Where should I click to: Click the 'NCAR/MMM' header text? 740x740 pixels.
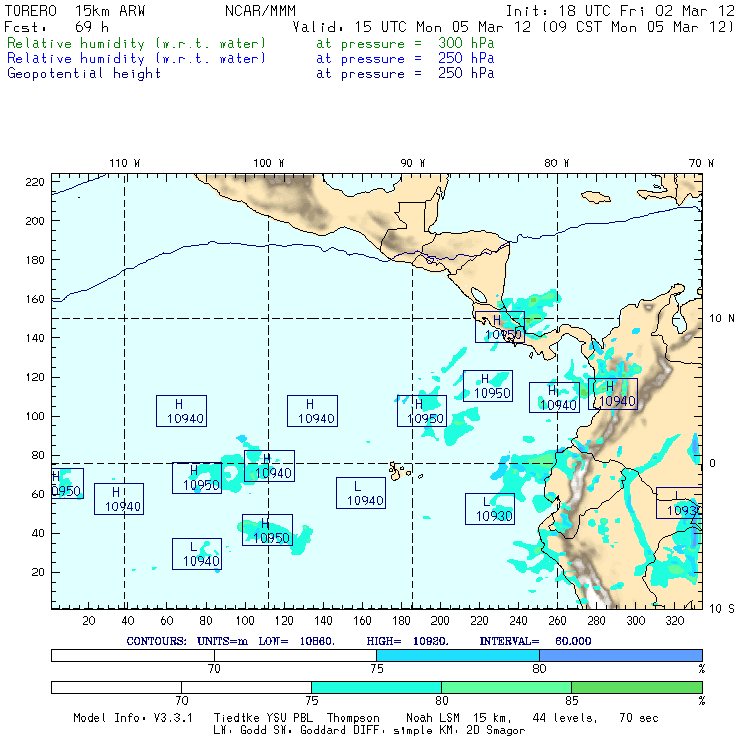point(260,11)
